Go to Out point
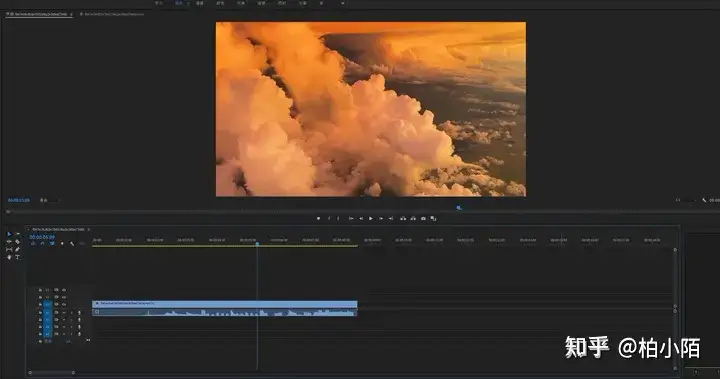The image size is (720, 379). (391, 219)
